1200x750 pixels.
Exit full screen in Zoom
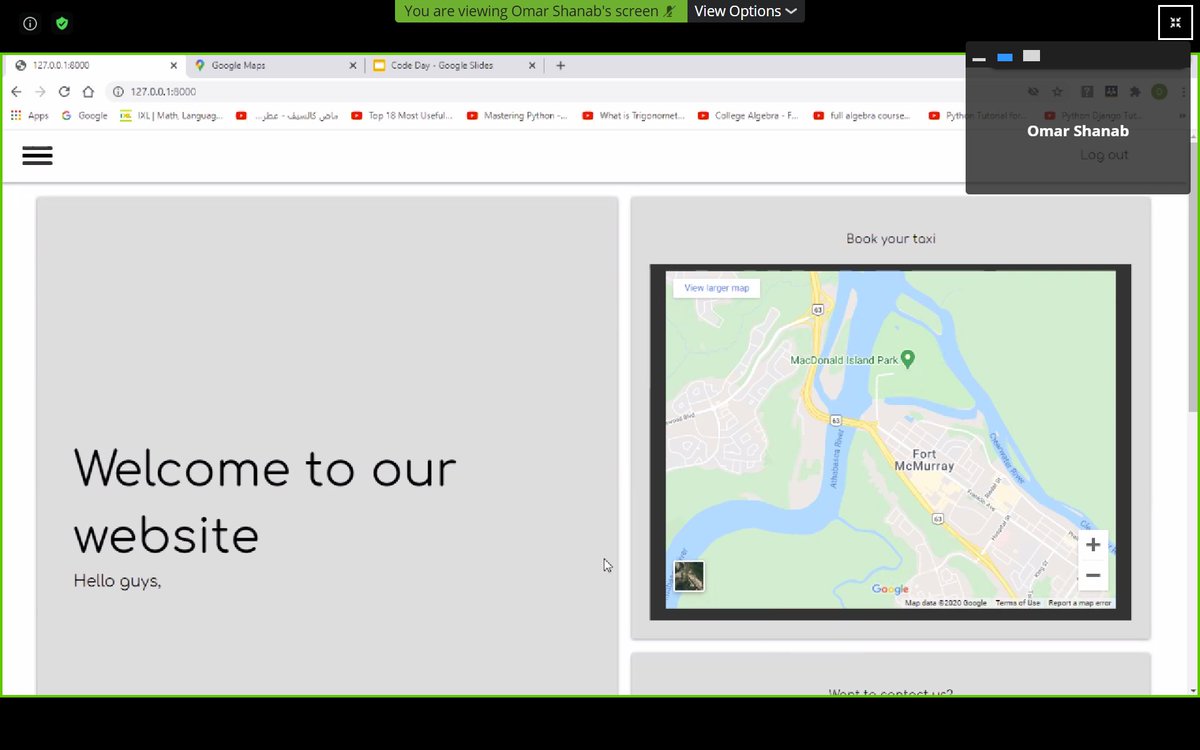tap(1175, 22)
